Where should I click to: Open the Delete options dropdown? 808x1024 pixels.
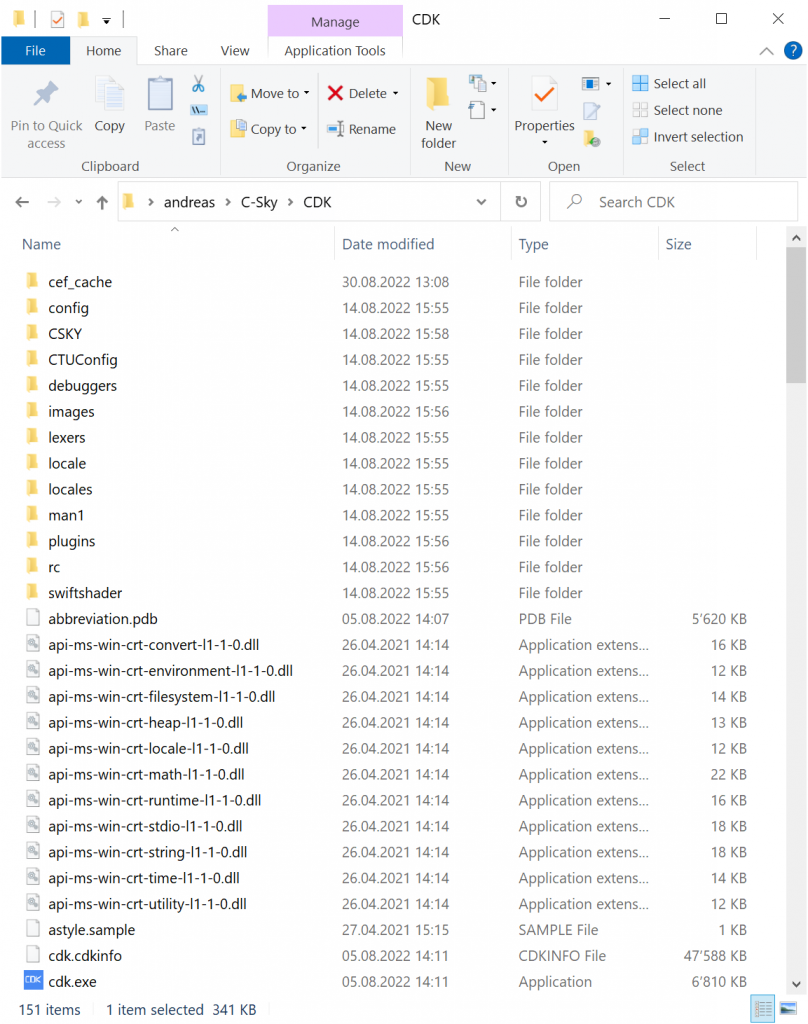(395, 93)
